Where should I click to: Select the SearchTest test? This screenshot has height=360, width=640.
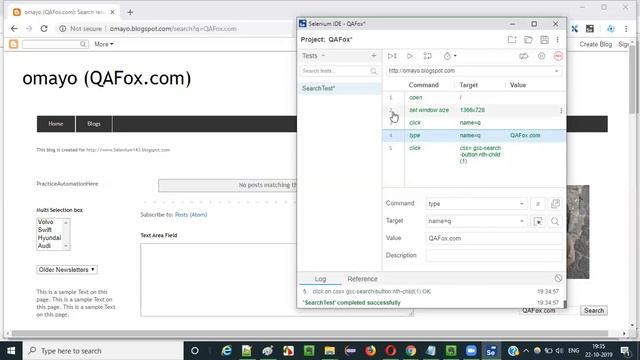[x=340, y=88]
